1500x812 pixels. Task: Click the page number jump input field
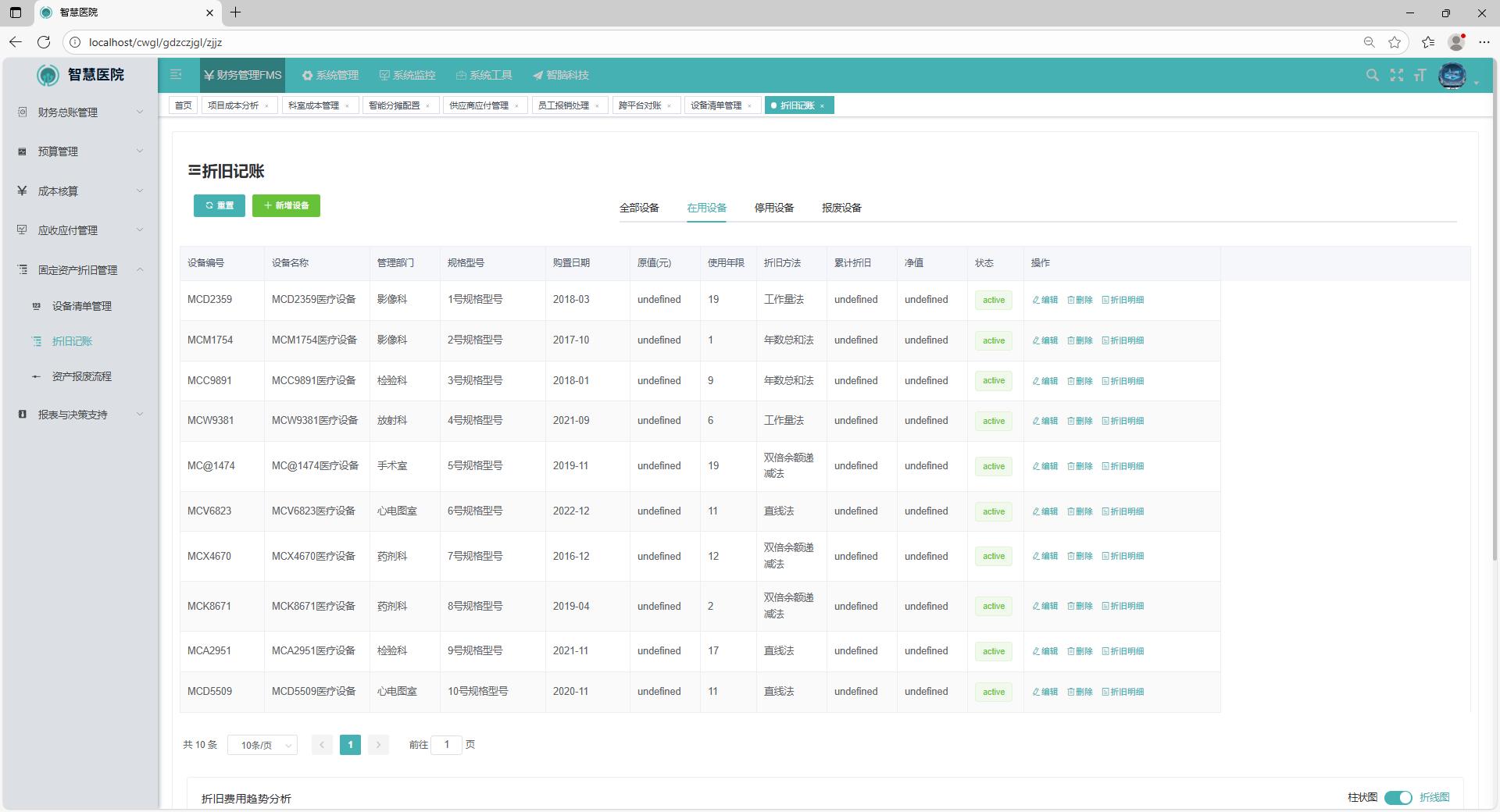point(446,745)
